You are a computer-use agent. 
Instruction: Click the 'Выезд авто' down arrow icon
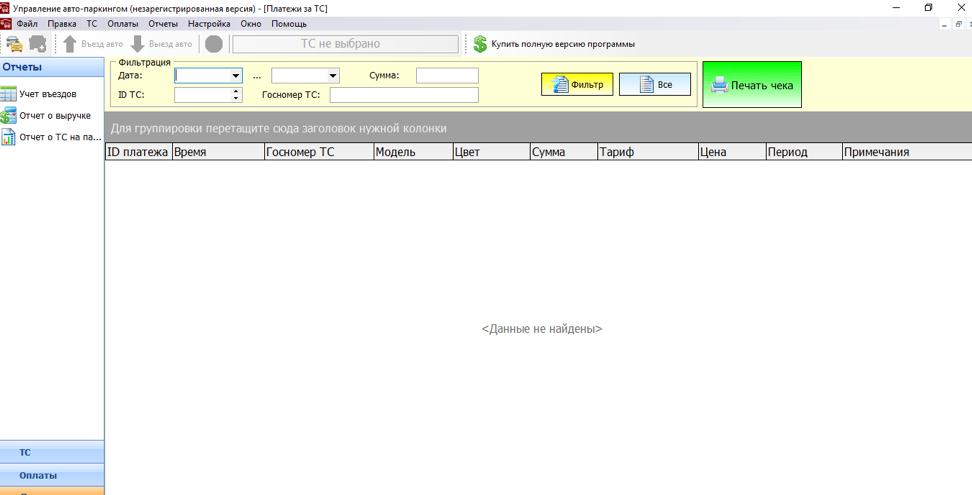coord(138,44)
